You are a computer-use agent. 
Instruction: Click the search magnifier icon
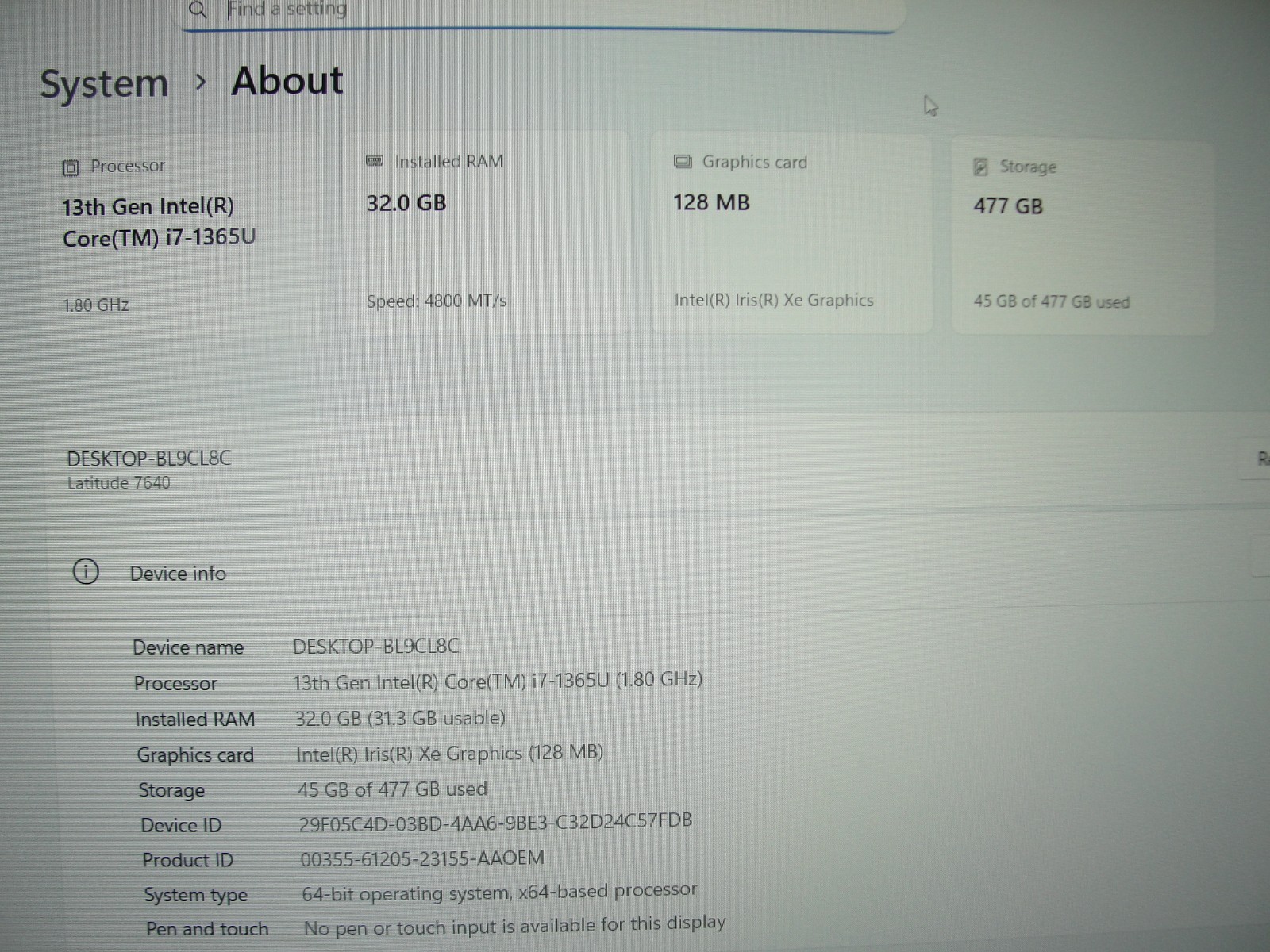pyautogui.click(x=198, y=10)
